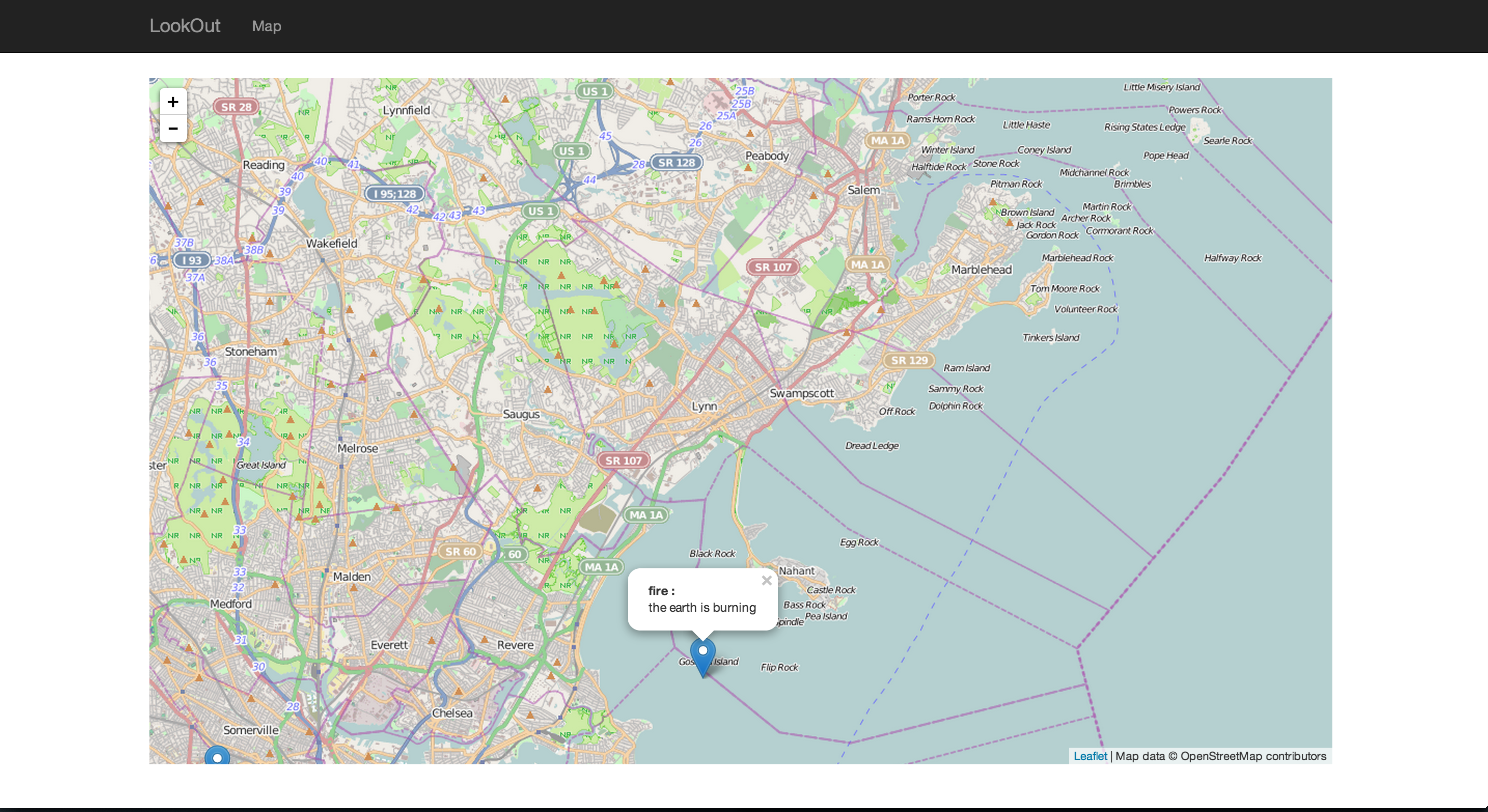This screenshot has width=1488, height=812.
Task: Click the SR 60 road shield
Action: coord(460,552)
